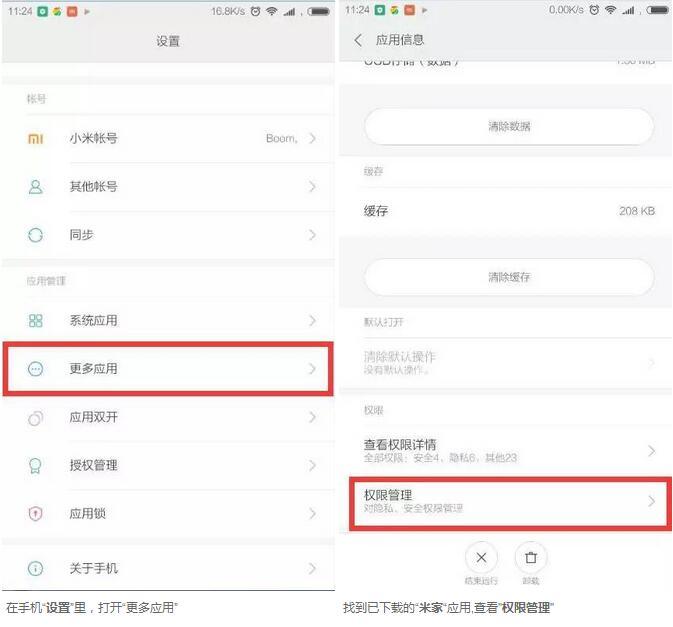This screenshot has height=627, width=673.
Task: Tap the X icon to 结束运行
Action: point(481,557)
